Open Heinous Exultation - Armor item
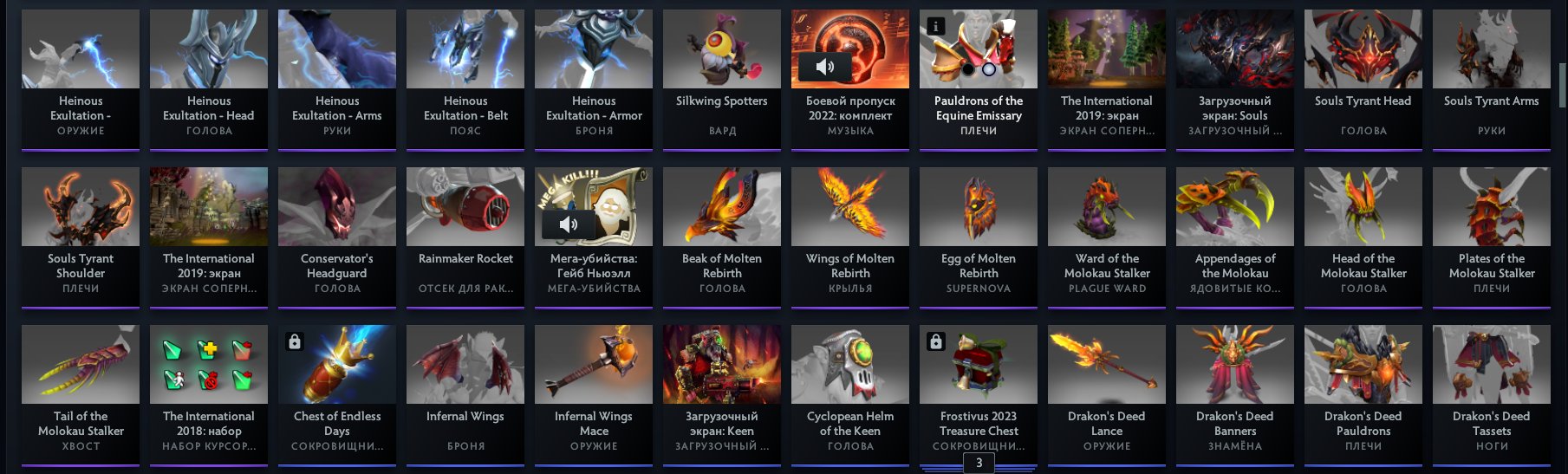Screen dimensions: 1568x474 594,80
